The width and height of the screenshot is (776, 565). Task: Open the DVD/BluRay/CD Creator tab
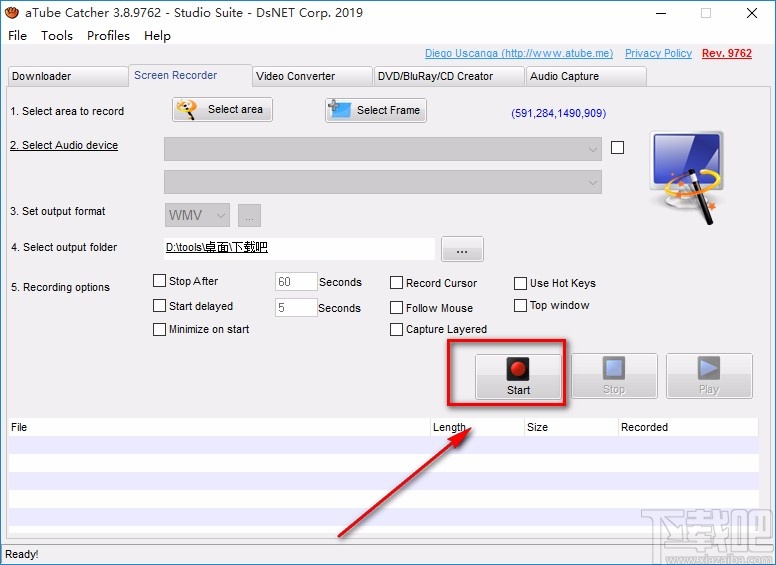449,76
